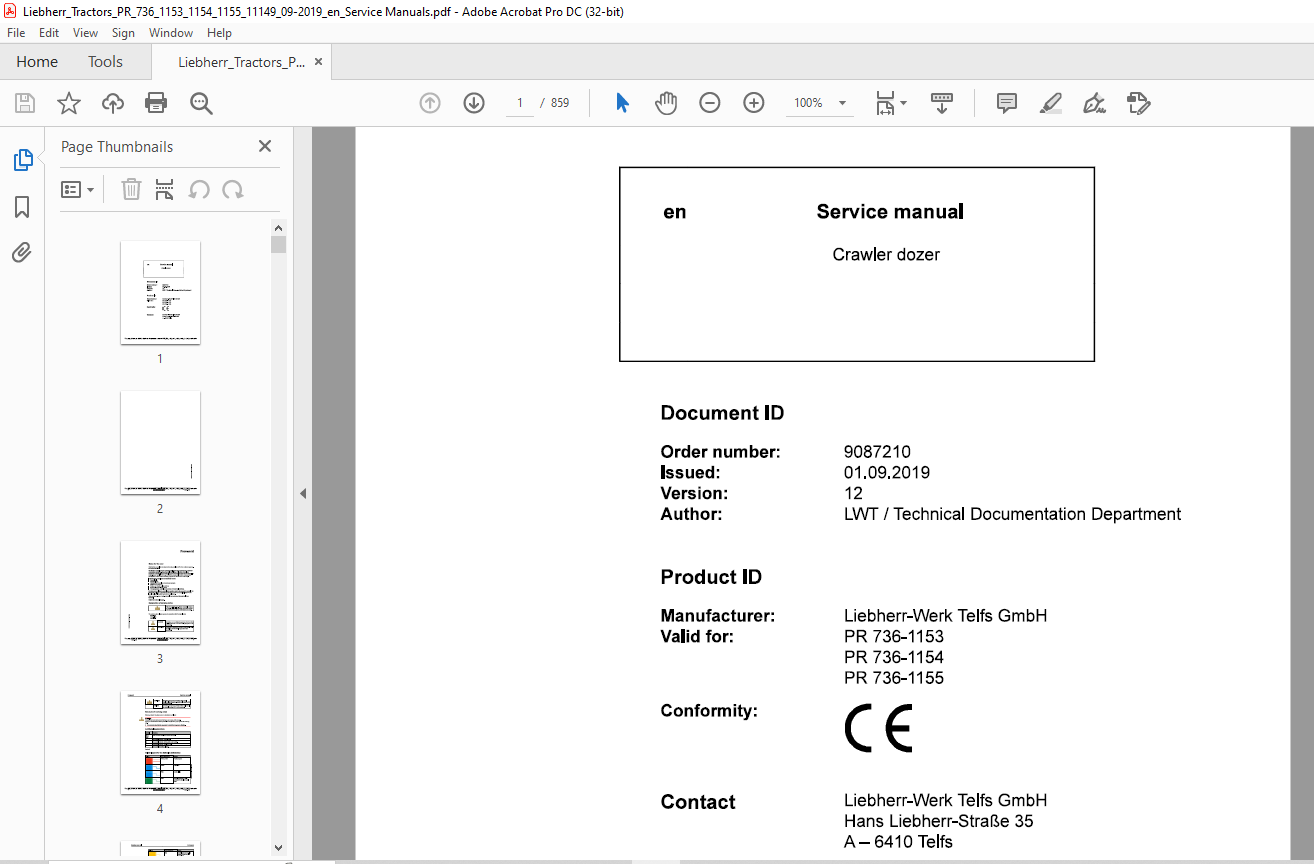Image resolution: width=1314 pixels, height=864 pixels.
Task: Click the Document ID heading
Action: [x=722, y=413]
